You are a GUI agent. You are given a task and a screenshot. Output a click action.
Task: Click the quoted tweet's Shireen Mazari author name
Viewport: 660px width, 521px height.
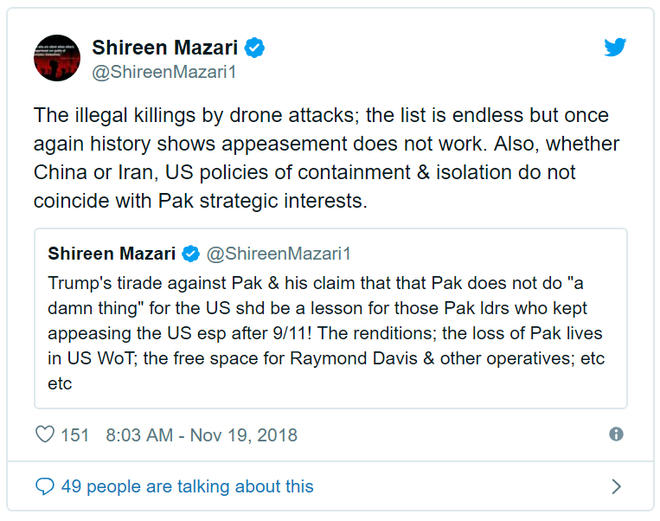tap(112, 254)
